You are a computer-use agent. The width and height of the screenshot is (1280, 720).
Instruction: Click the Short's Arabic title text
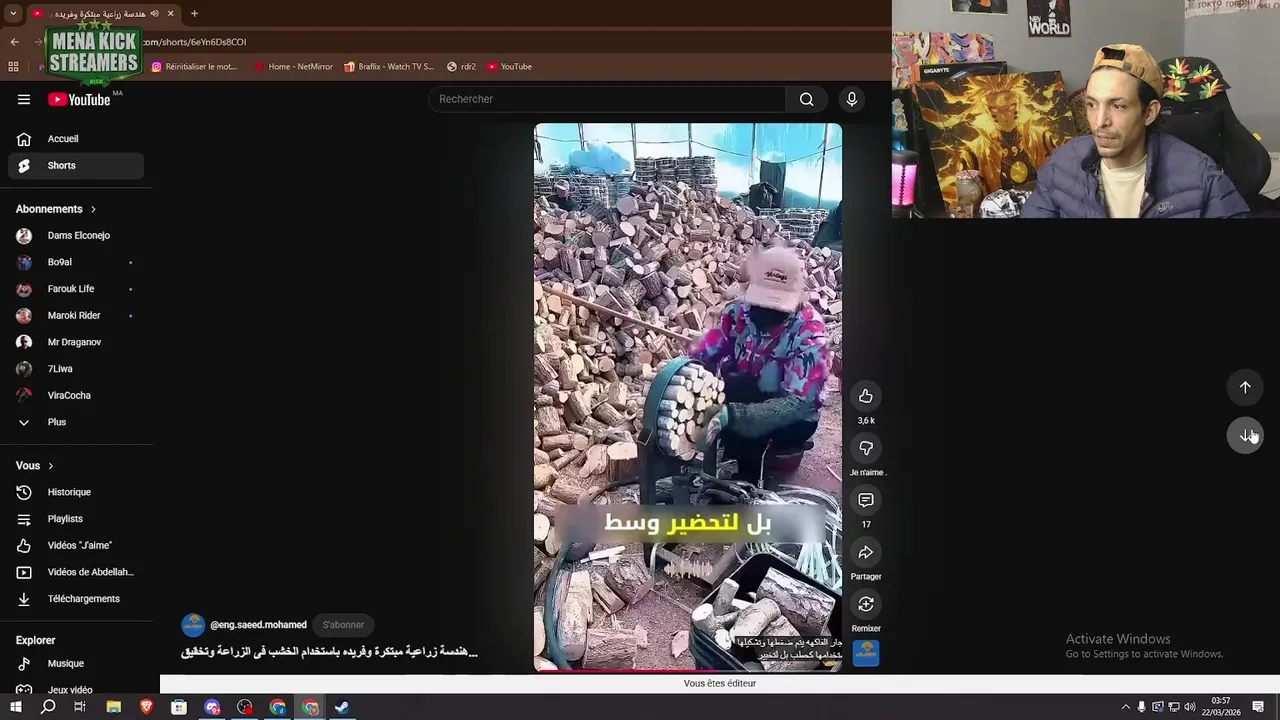329,652
